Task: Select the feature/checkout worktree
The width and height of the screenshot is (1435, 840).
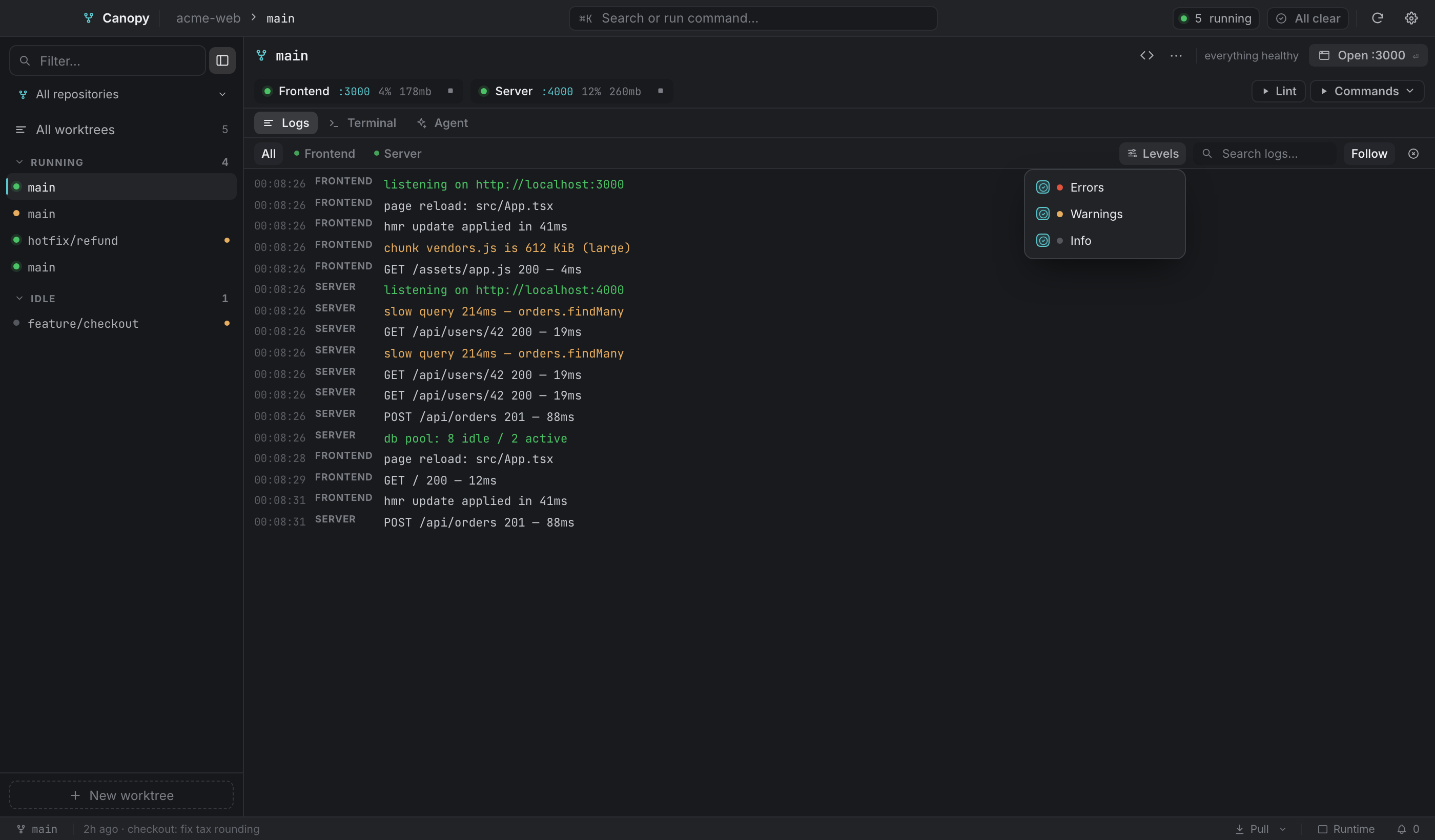Action: pyautogui.click(x=122, y=324)
